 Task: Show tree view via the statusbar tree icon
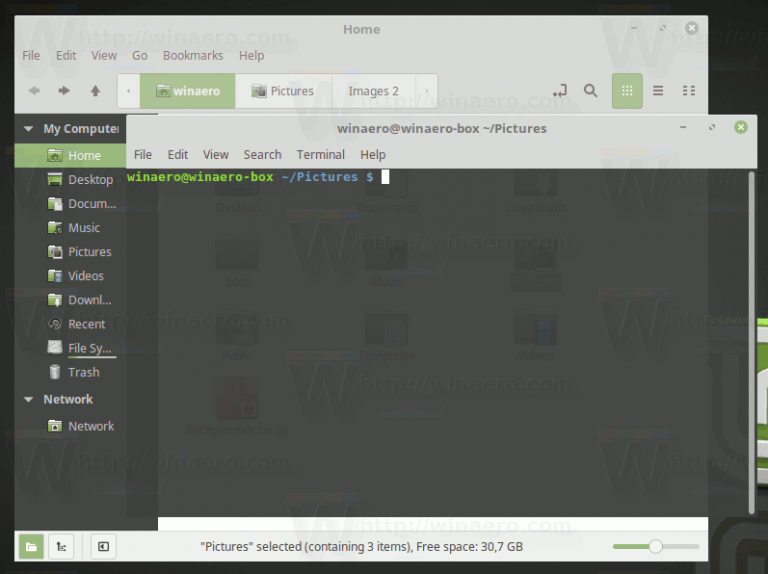coord(61,547)
